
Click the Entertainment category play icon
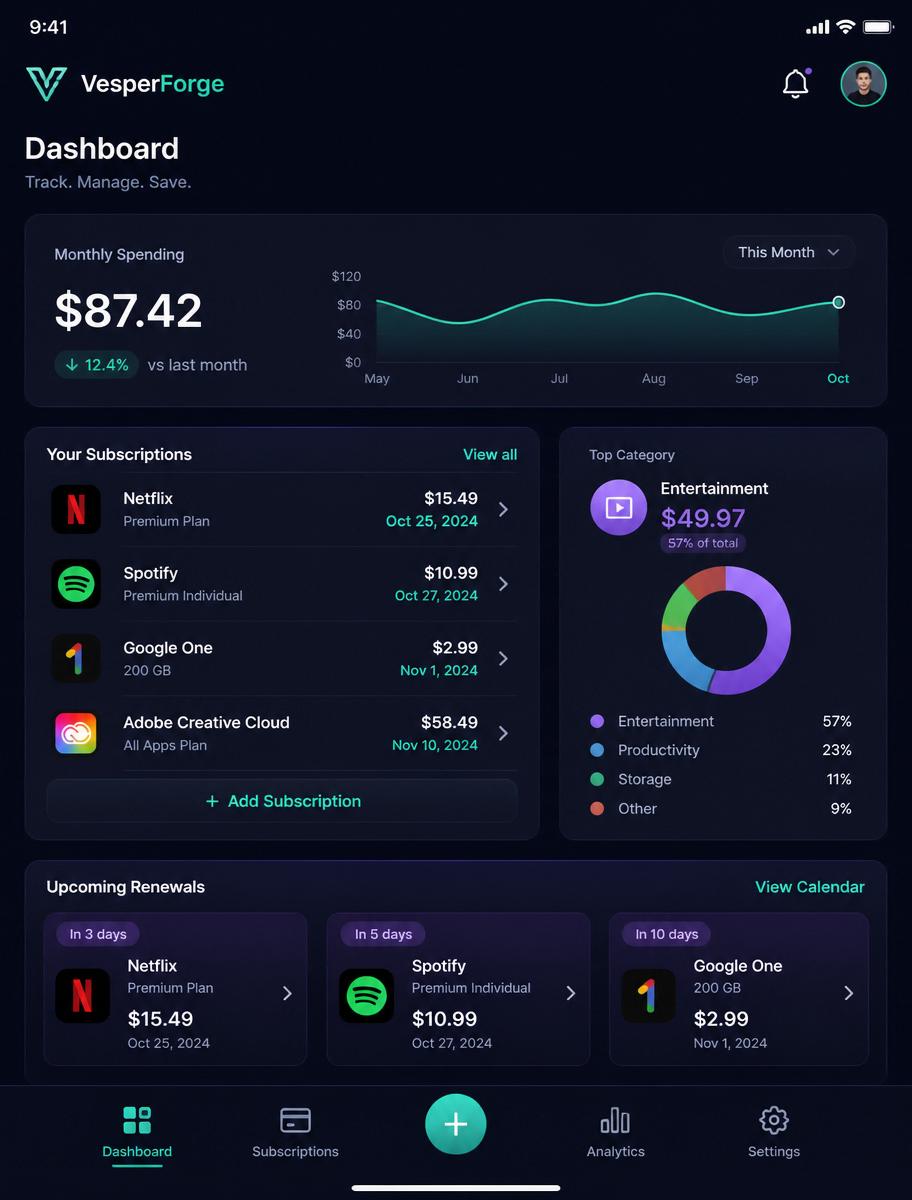click(619, 507)
